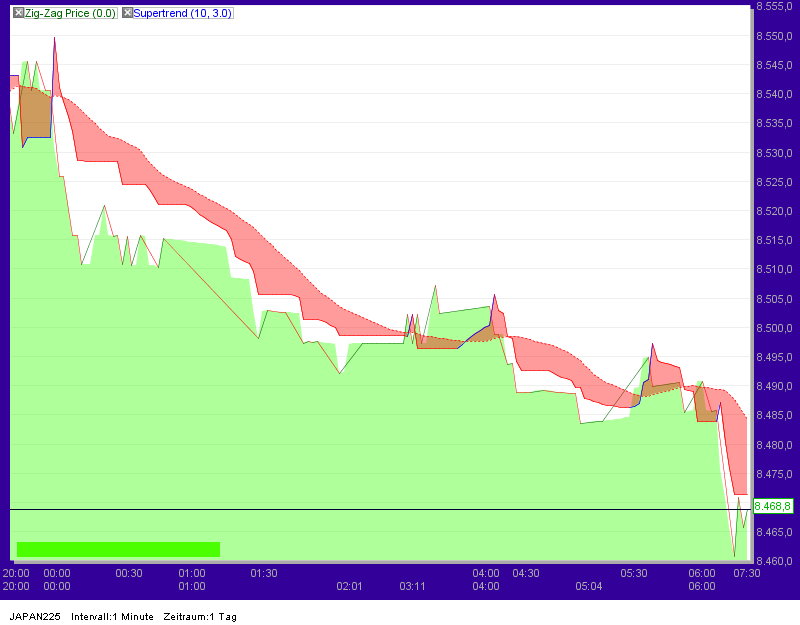
Task: Remove the Supertrend indicator via its X icon
Action: (125, 13)
